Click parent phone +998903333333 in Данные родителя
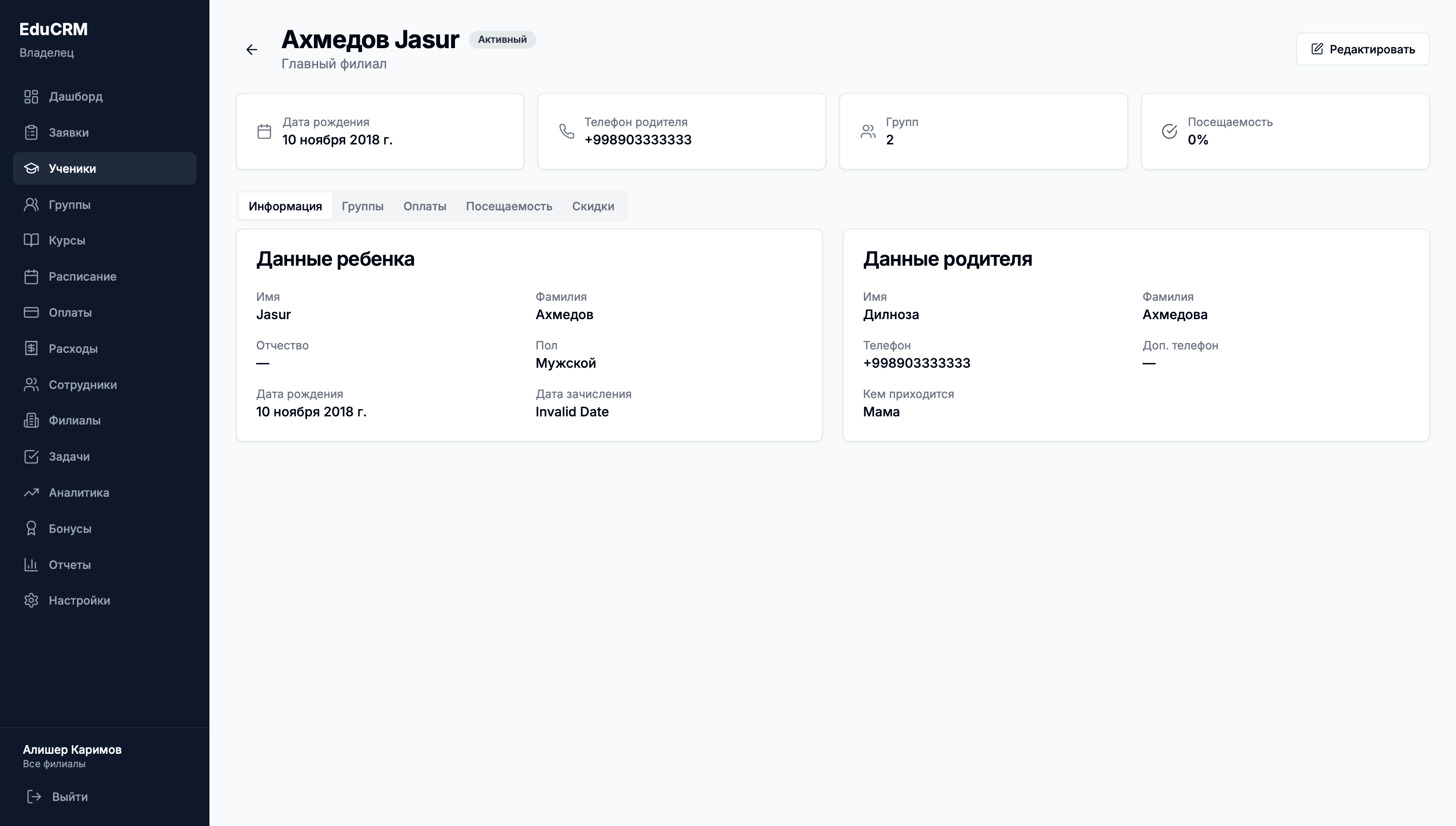This screenshot has height=826, width=1456. click(916, 363)
